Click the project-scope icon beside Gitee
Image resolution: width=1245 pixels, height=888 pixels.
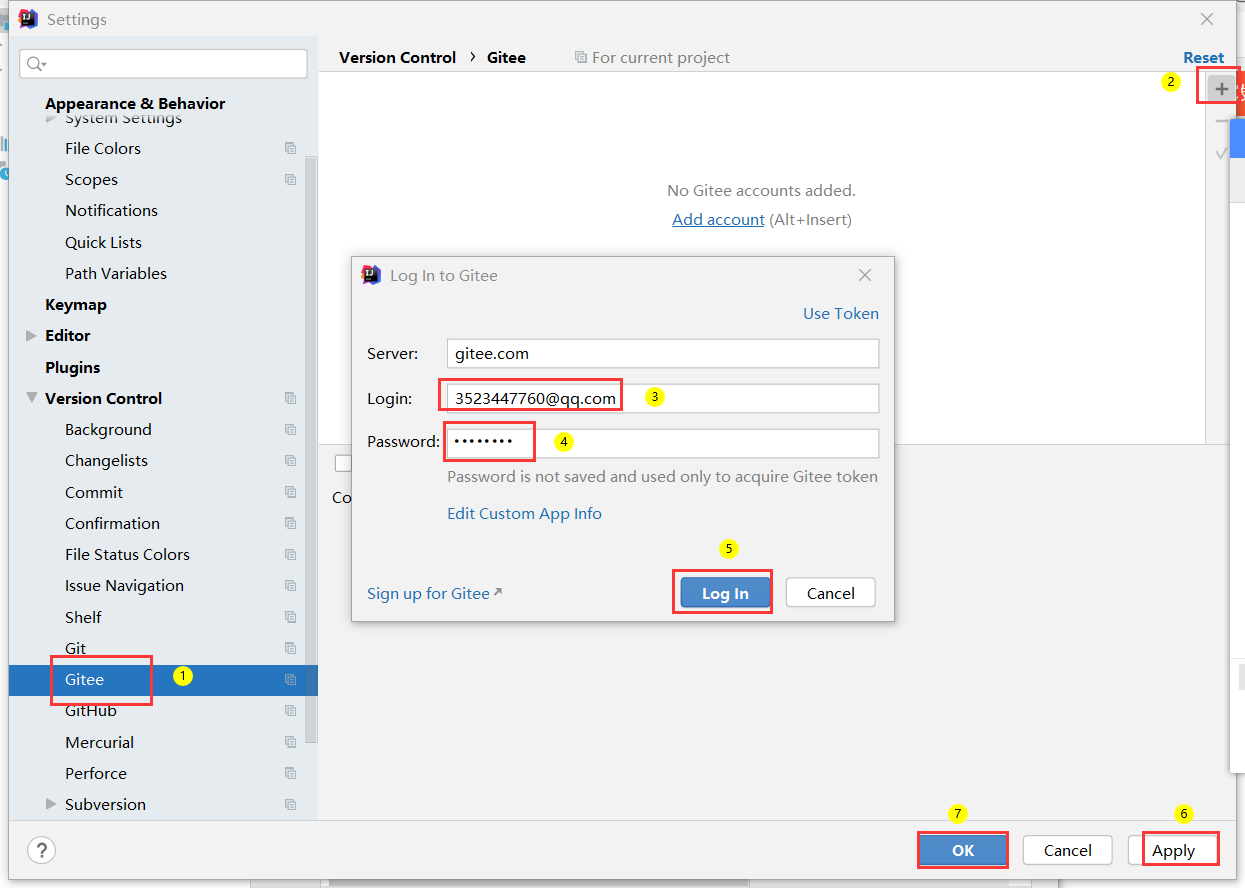tap(290, 680)
